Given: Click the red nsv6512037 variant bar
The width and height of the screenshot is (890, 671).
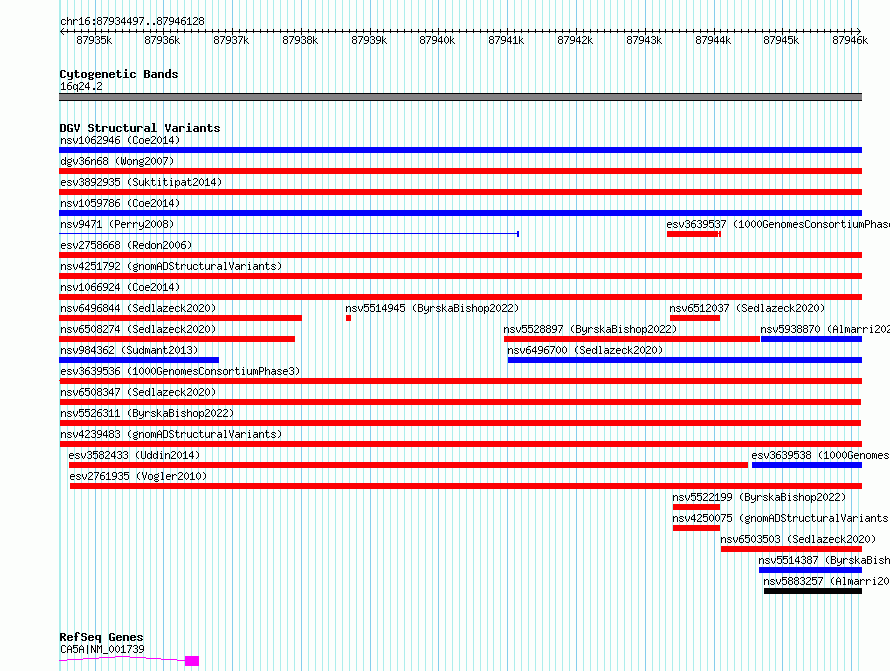Looking at the screenshot, I should click(x=695, y=318).
